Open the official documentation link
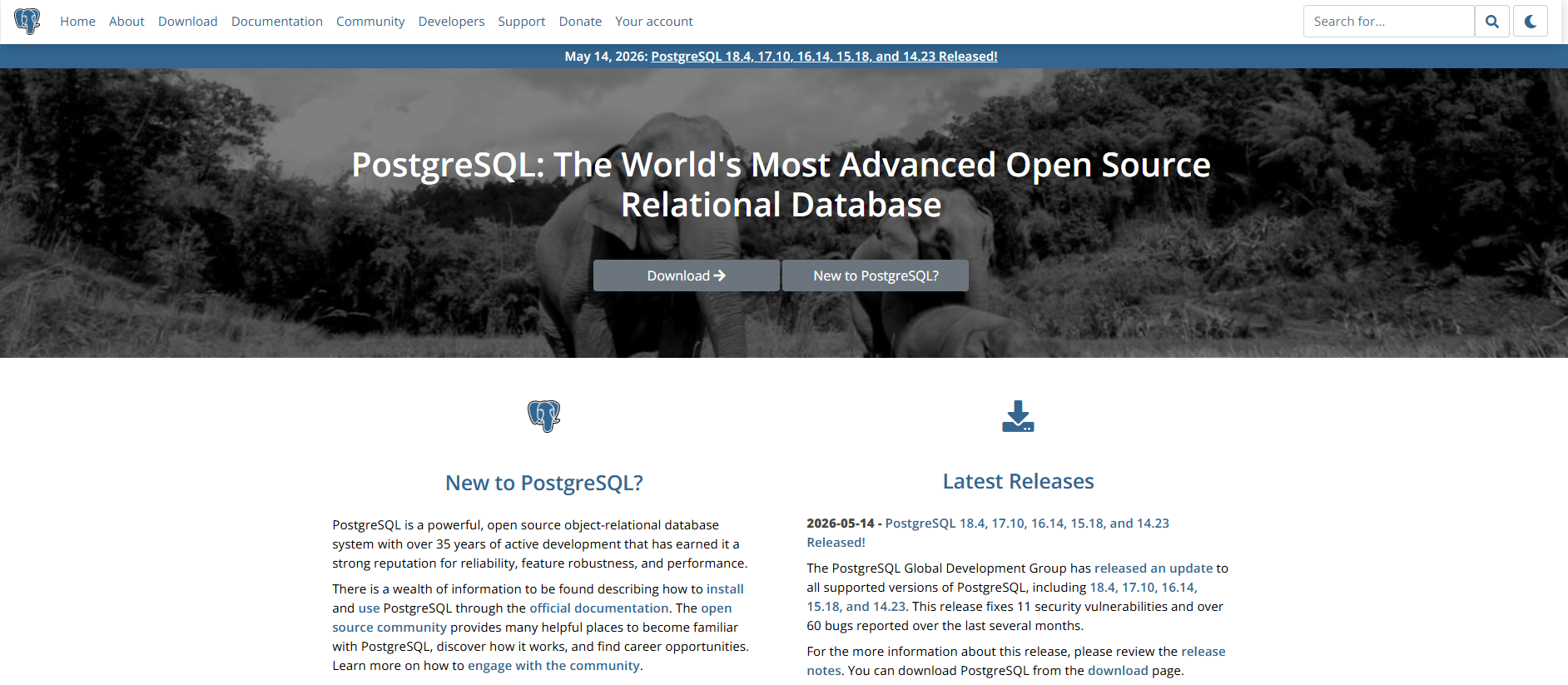The image size is (1568, 685). point(599,608)
